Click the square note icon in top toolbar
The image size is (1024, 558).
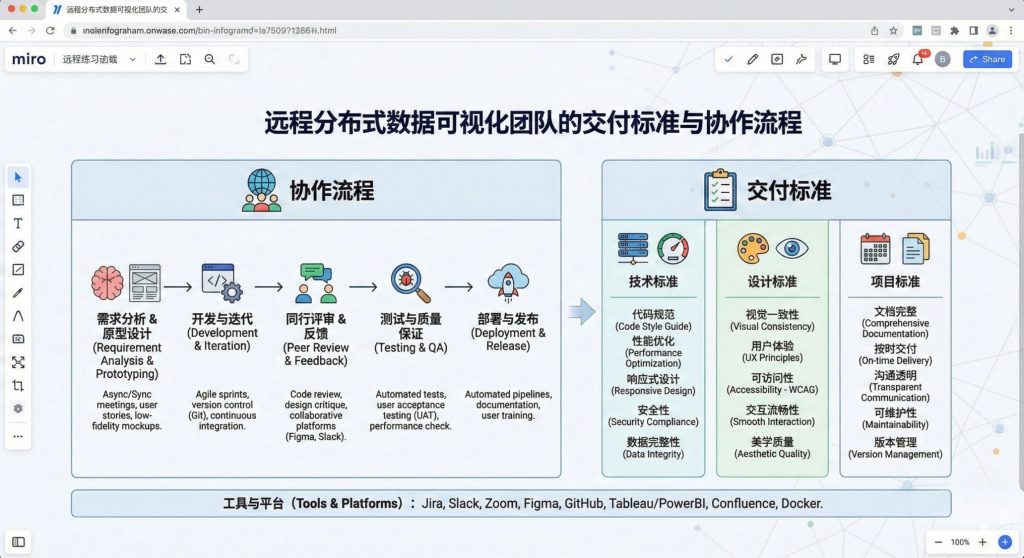point(777,59)
